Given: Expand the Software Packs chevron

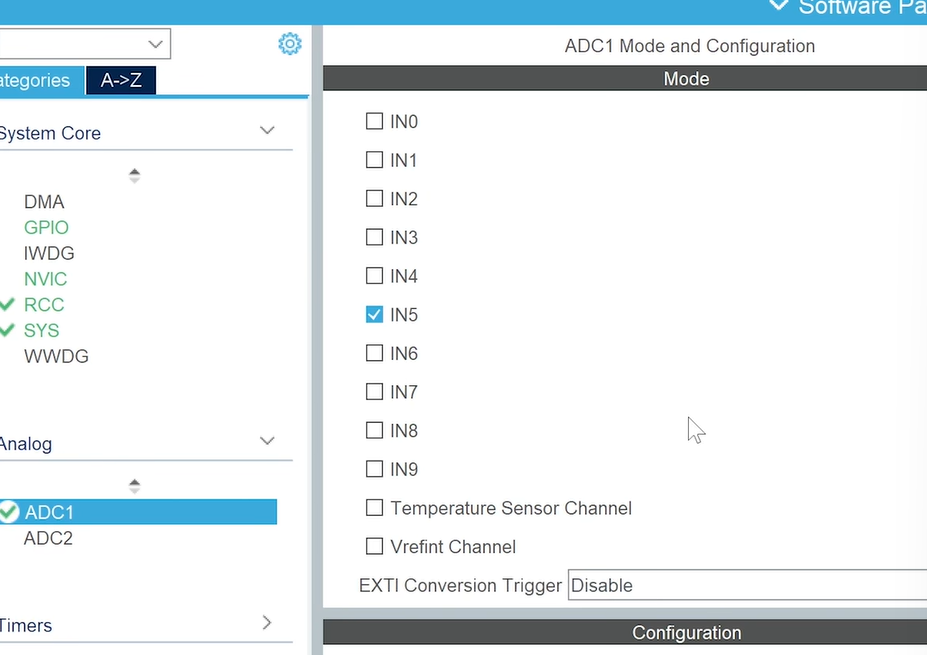Looking at the screenshot, I should tap(779, 5).
